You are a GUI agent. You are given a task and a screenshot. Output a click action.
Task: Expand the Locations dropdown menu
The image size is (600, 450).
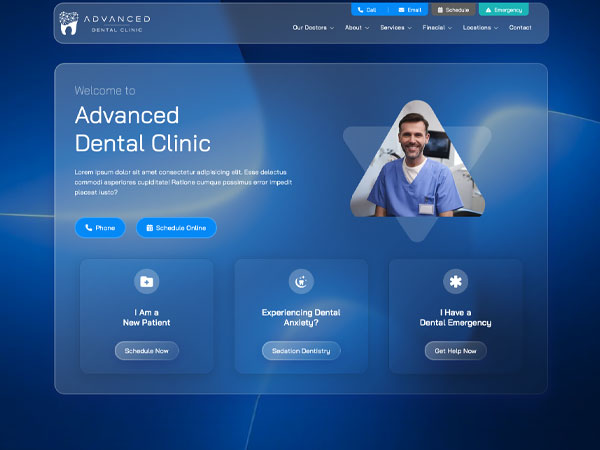[480, 28]
